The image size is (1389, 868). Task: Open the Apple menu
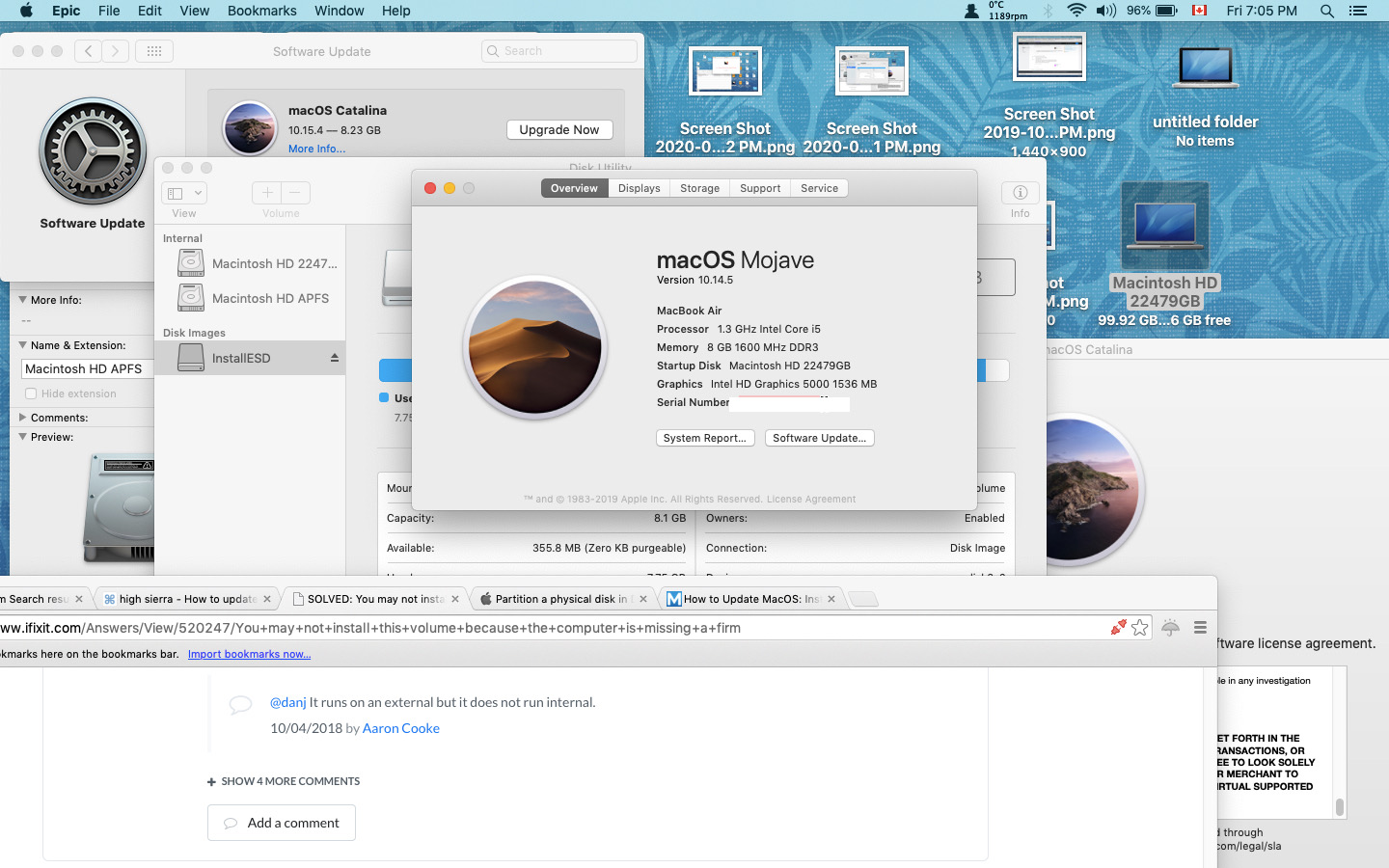tap(26, 11)
